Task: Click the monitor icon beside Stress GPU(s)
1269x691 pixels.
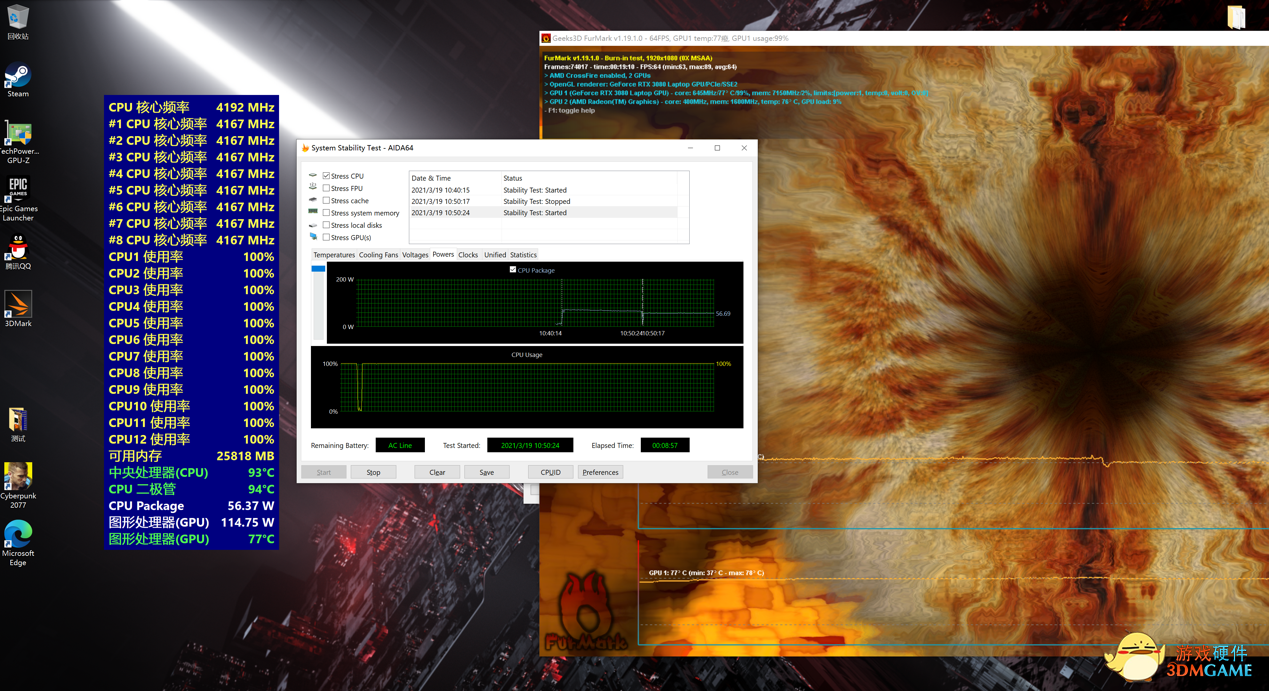Action: [313, 237]
